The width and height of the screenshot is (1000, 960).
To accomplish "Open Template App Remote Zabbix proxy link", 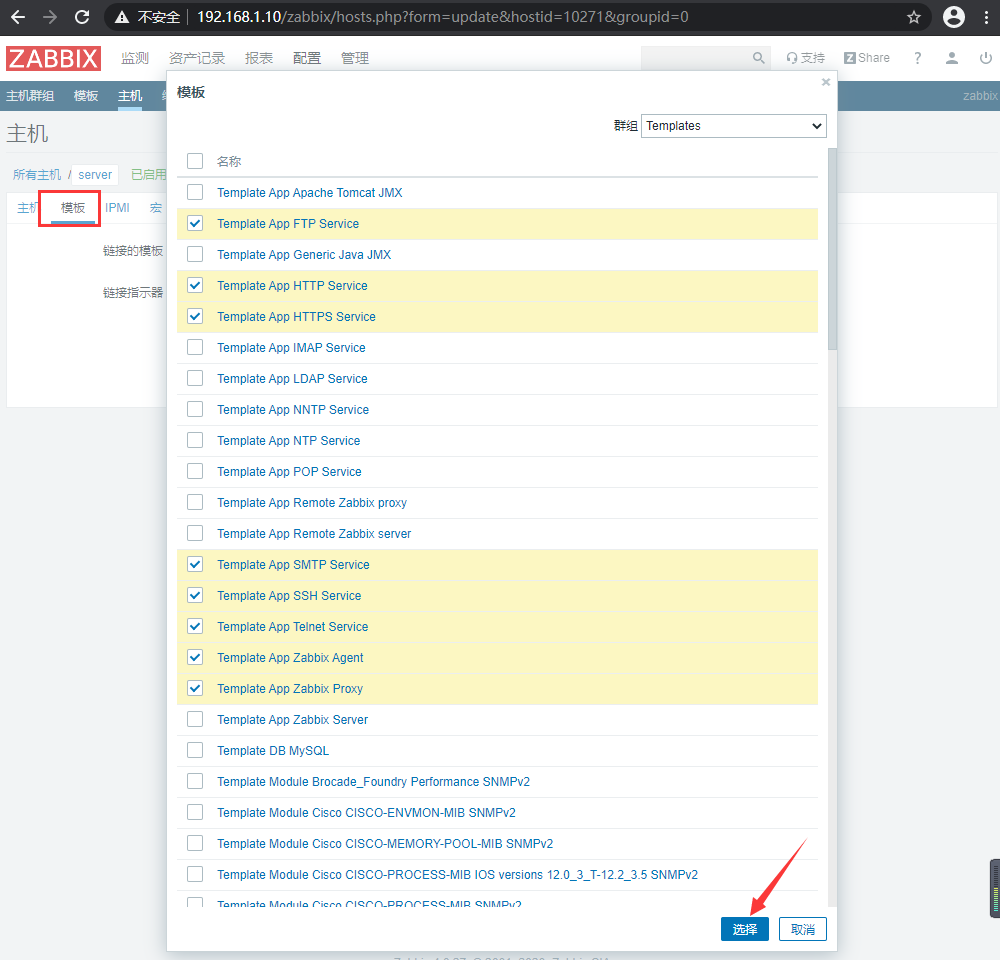I will tap(312, 503).
